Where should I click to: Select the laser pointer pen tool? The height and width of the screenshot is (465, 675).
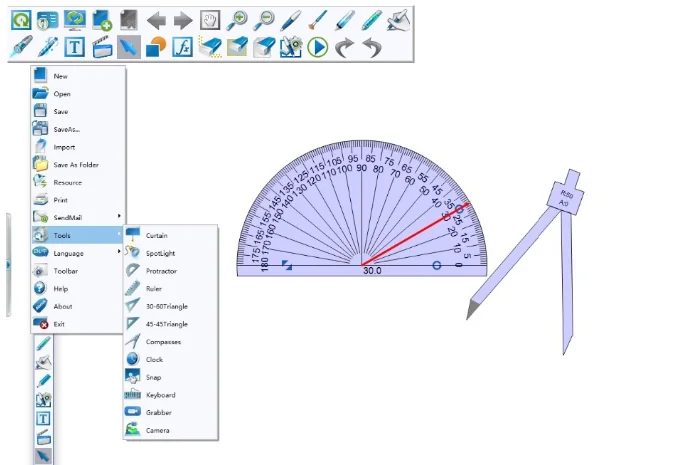pos(21,46)
